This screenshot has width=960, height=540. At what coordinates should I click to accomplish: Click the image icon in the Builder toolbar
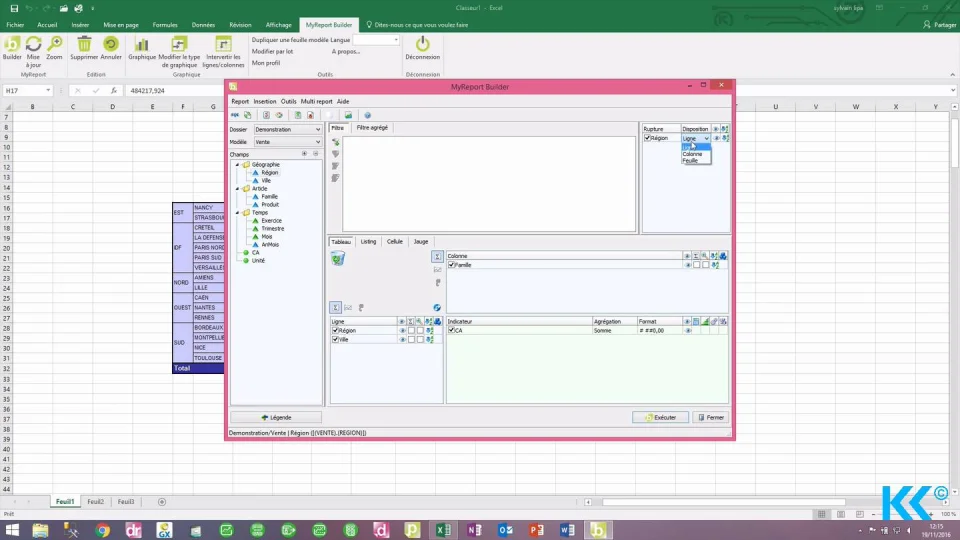click(348, 115)
